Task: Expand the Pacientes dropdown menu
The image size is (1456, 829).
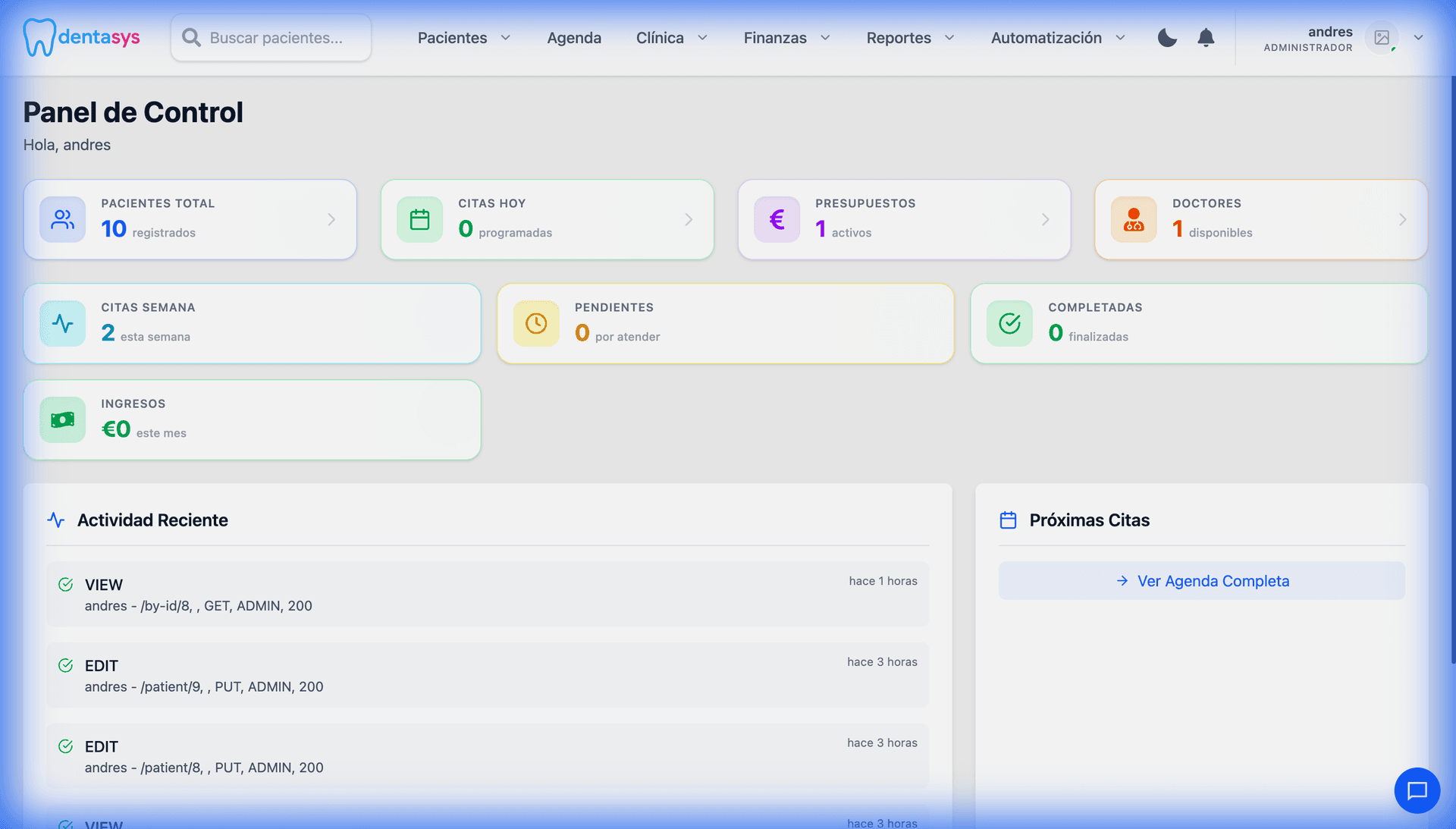Action: coord(463,38)
